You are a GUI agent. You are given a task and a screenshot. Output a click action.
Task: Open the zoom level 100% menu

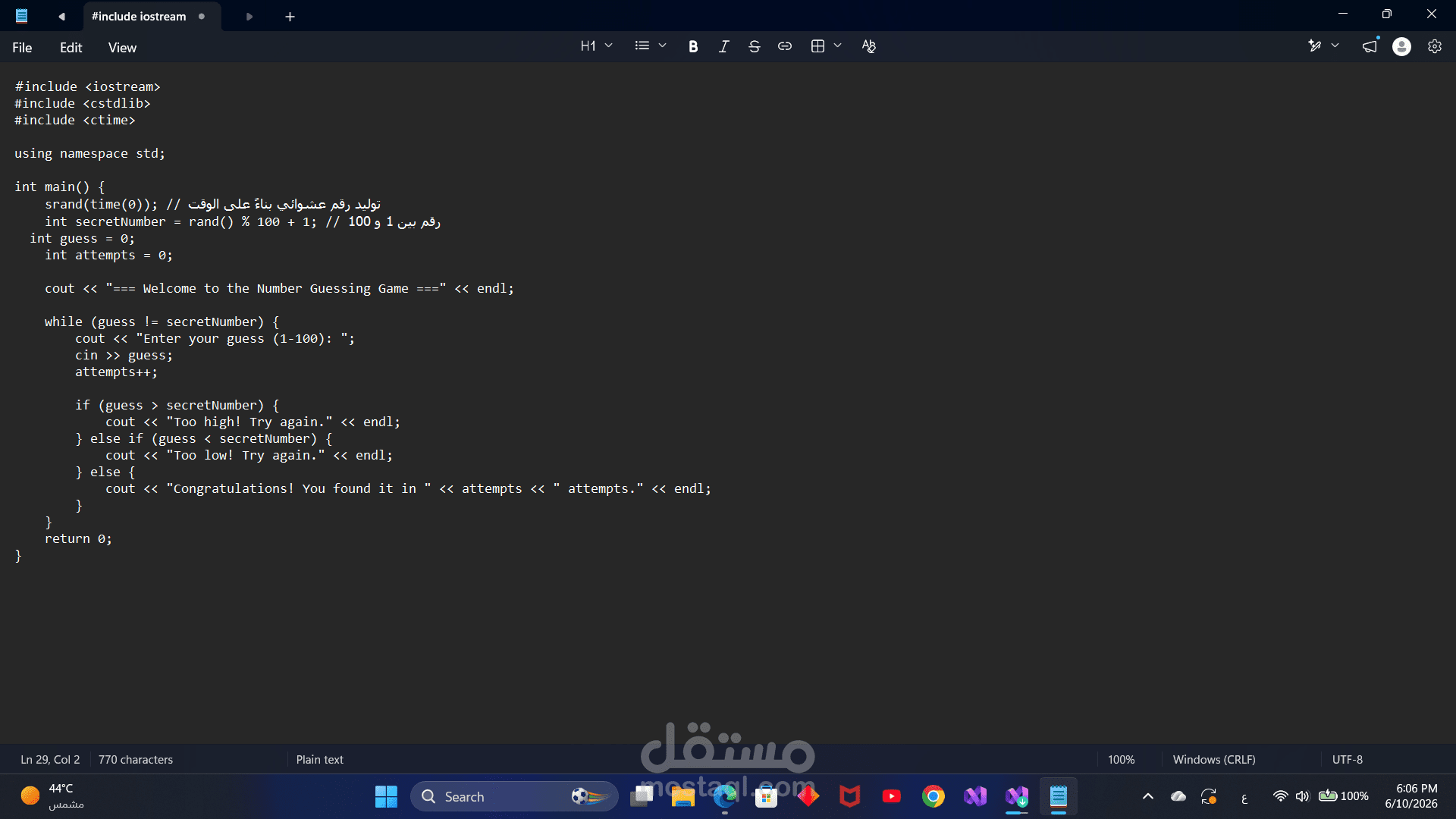tap(1122, 759)
